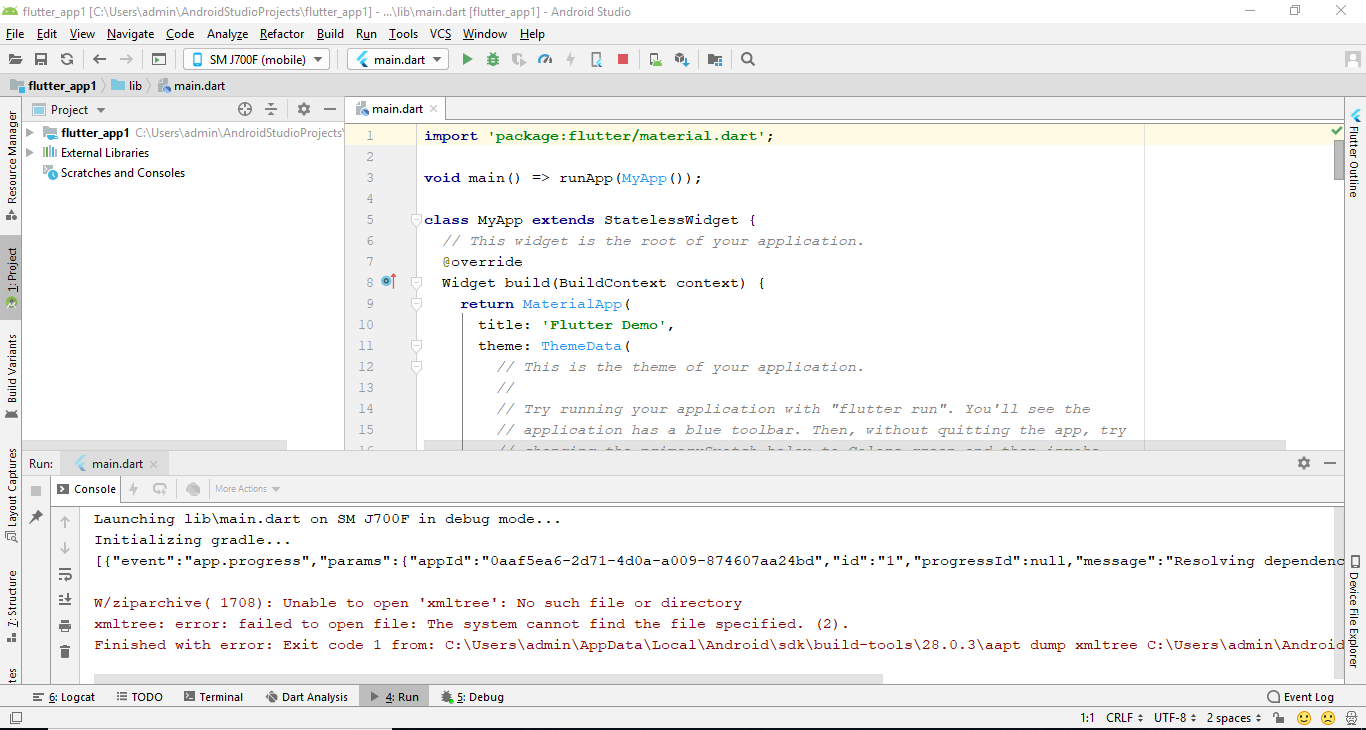Hide the Project panel with minus icon
The width and height of the screenshot is (1366, 730).
click(330, 110)
